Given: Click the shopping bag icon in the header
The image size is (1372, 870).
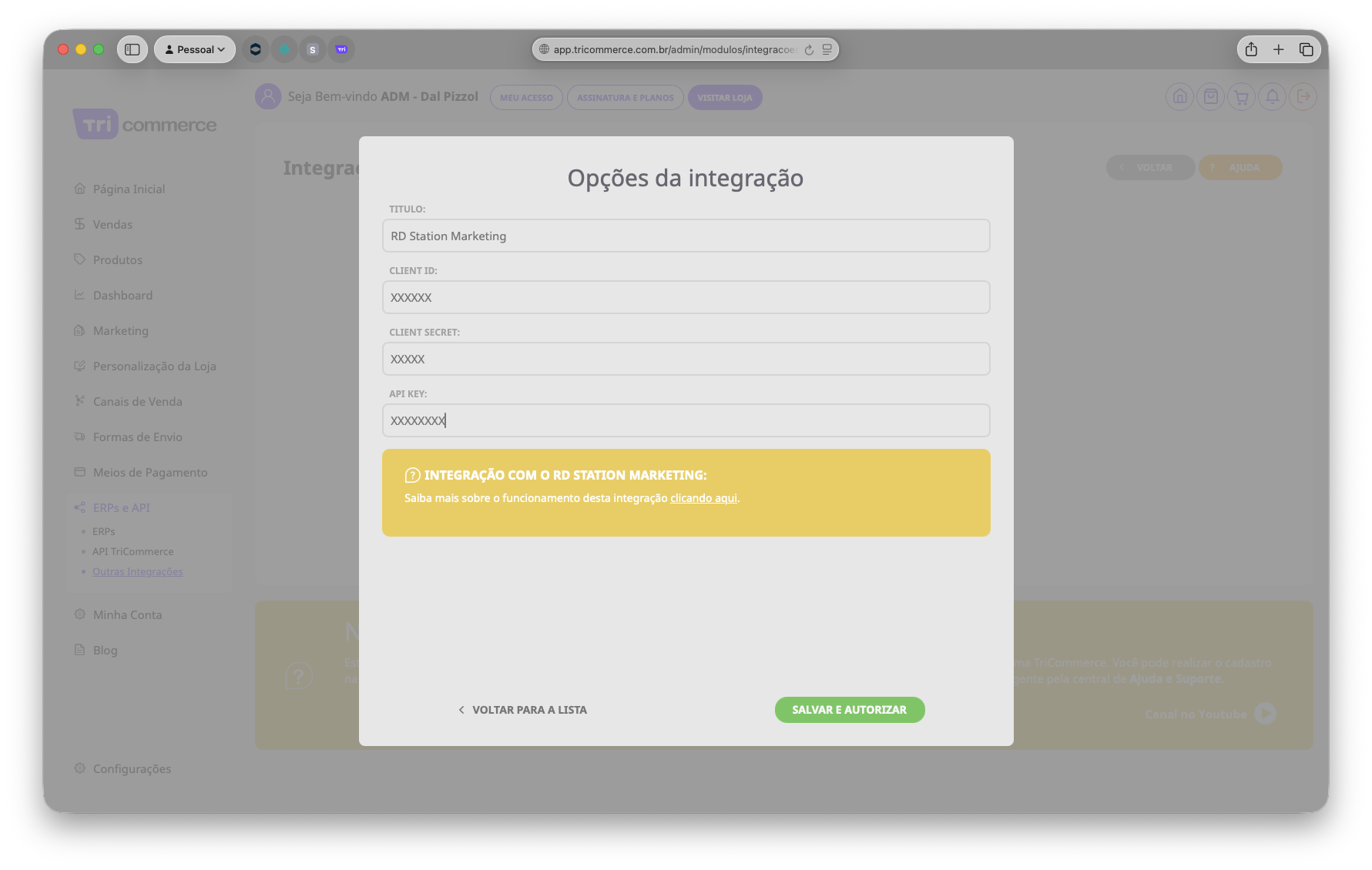Looking at the screenshot, I should [x=1211, y=97].
